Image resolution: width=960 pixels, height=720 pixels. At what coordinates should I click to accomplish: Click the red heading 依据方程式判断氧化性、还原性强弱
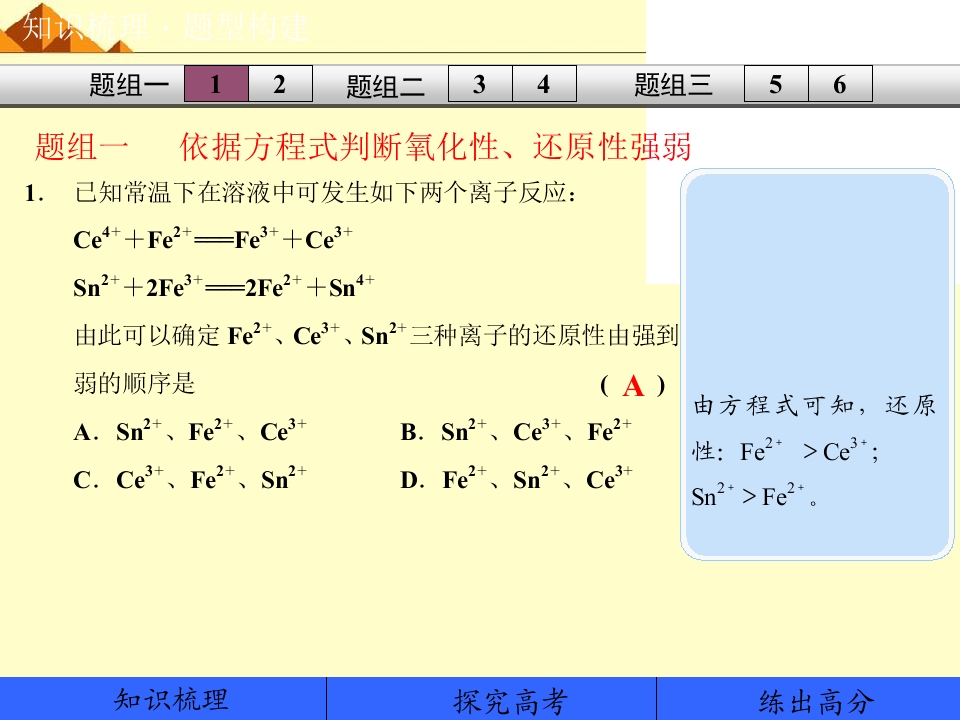pos(435,147)
